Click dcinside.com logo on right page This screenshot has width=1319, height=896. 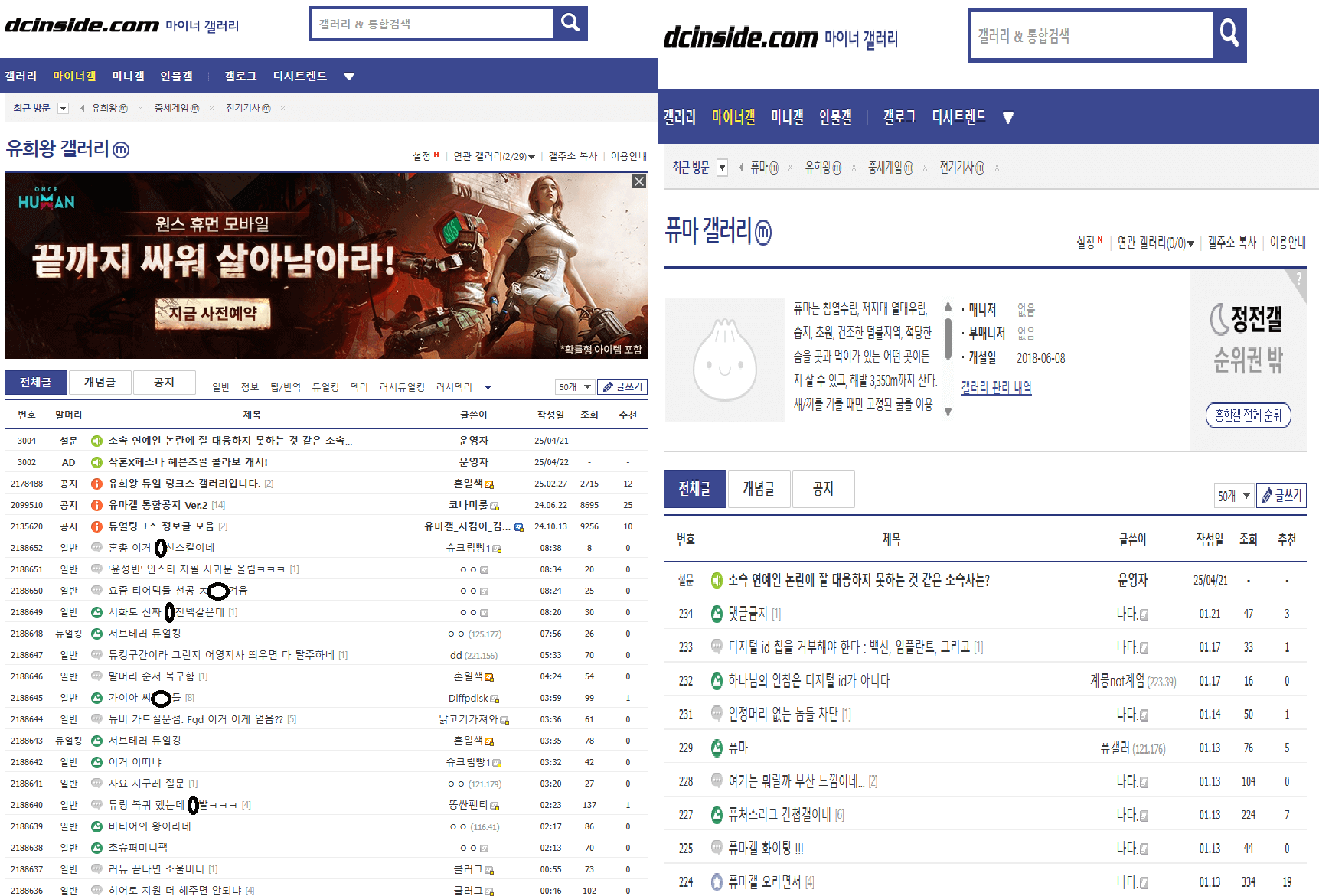pos(740,37)
